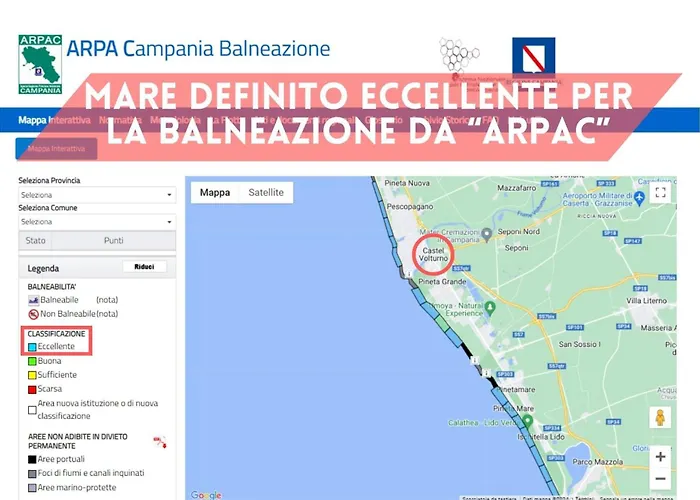Screen dimensions: 700x500
Task: Click the Natural Experience park marker
Action: coord(490,307)
